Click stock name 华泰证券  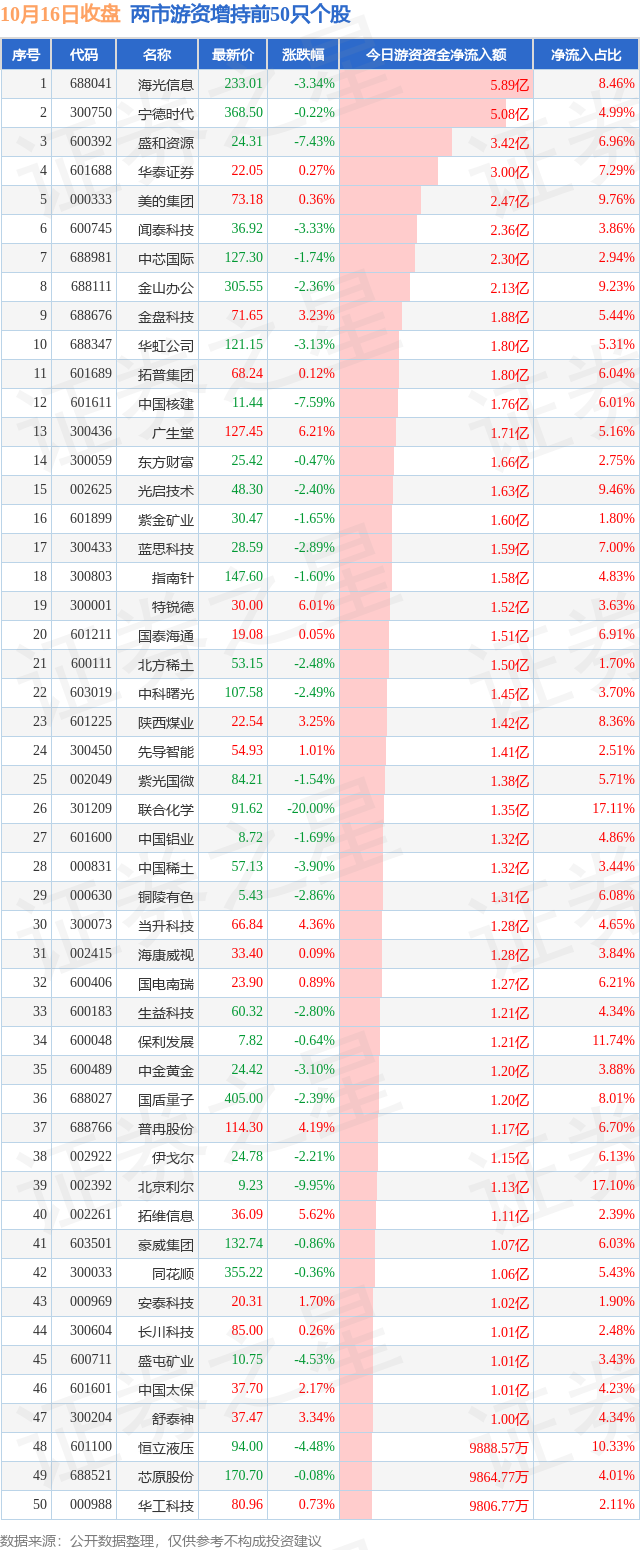point(166,171)
